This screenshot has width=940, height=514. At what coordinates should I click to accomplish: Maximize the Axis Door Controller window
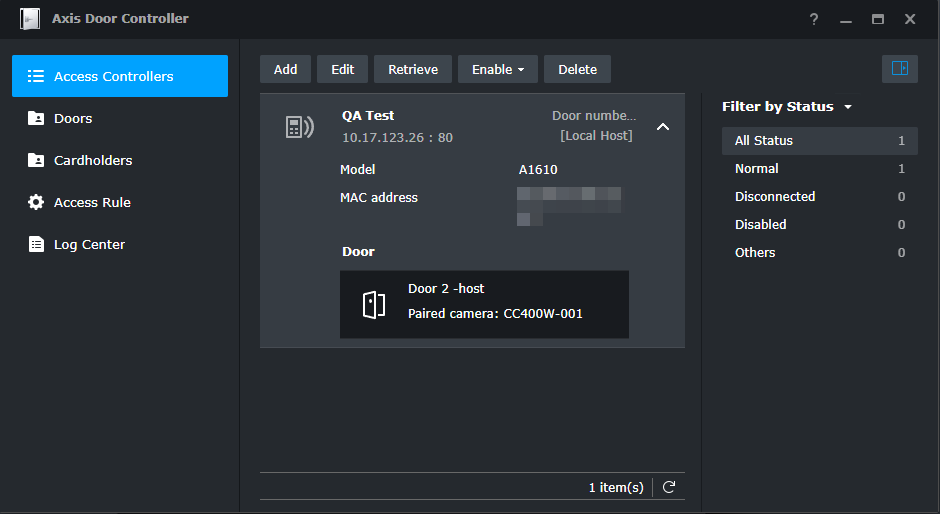tap(878, 19)
